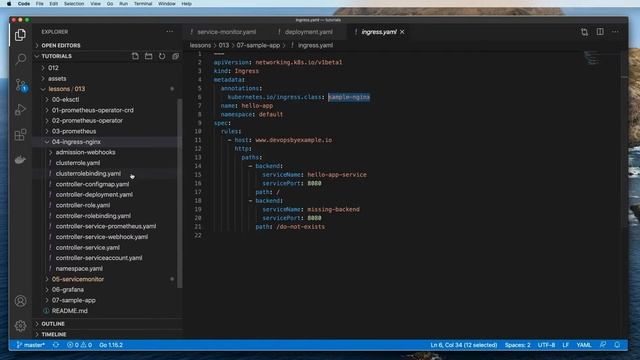Click New Folder icon in Tutorials header
This screenshot has width=640, height=360.
tap(149, 56)
